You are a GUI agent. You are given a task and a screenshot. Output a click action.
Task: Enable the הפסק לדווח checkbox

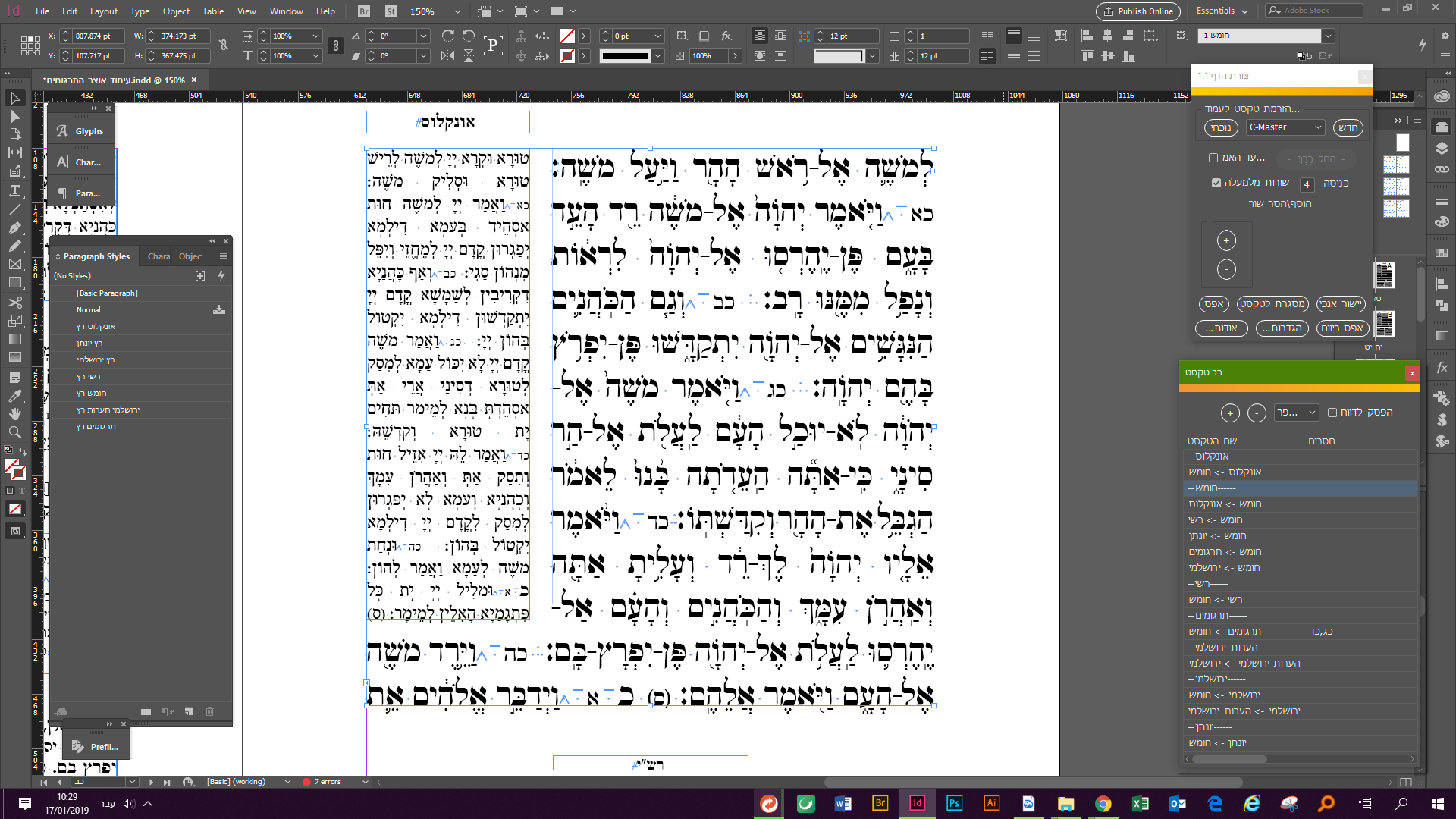1332,413
